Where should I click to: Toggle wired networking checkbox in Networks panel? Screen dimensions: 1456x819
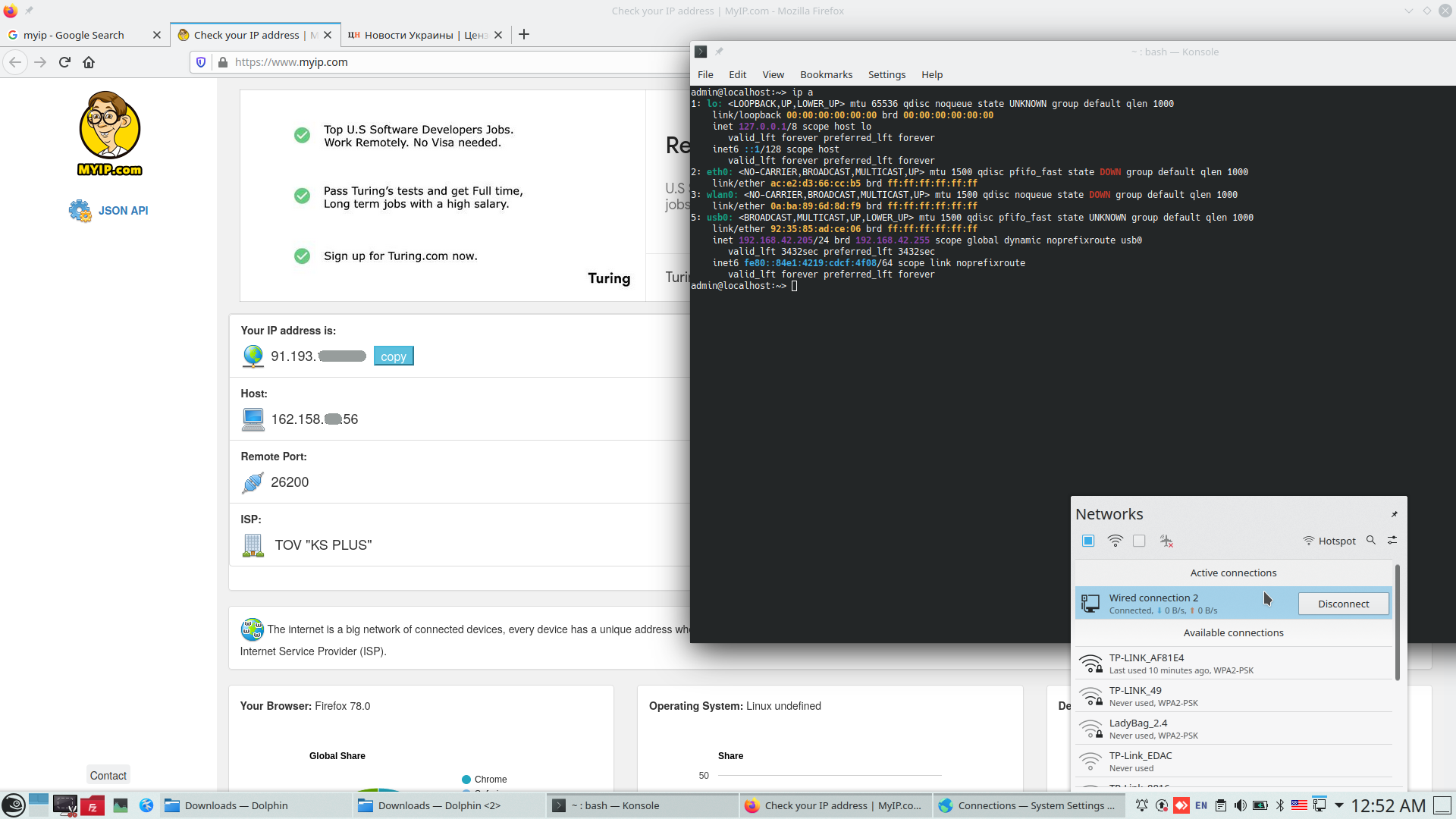point(1088,541)
